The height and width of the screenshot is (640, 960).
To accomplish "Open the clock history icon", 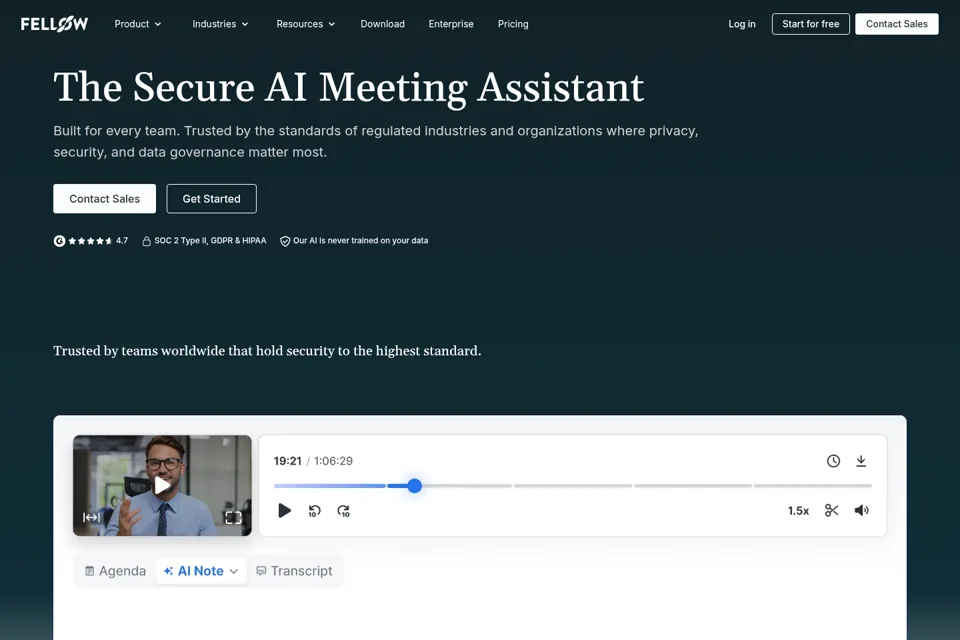I will (833, 461).
